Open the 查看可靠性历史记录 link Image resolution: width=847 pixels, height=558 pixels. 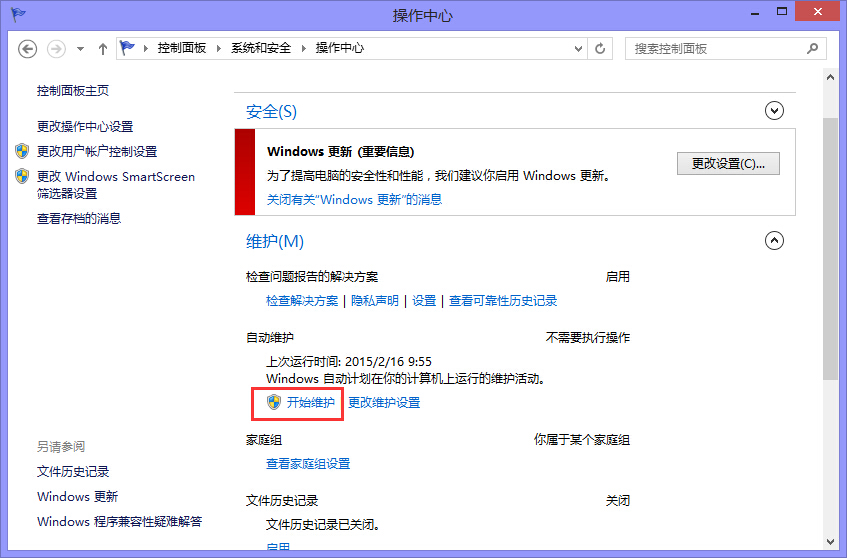(502, 301)
